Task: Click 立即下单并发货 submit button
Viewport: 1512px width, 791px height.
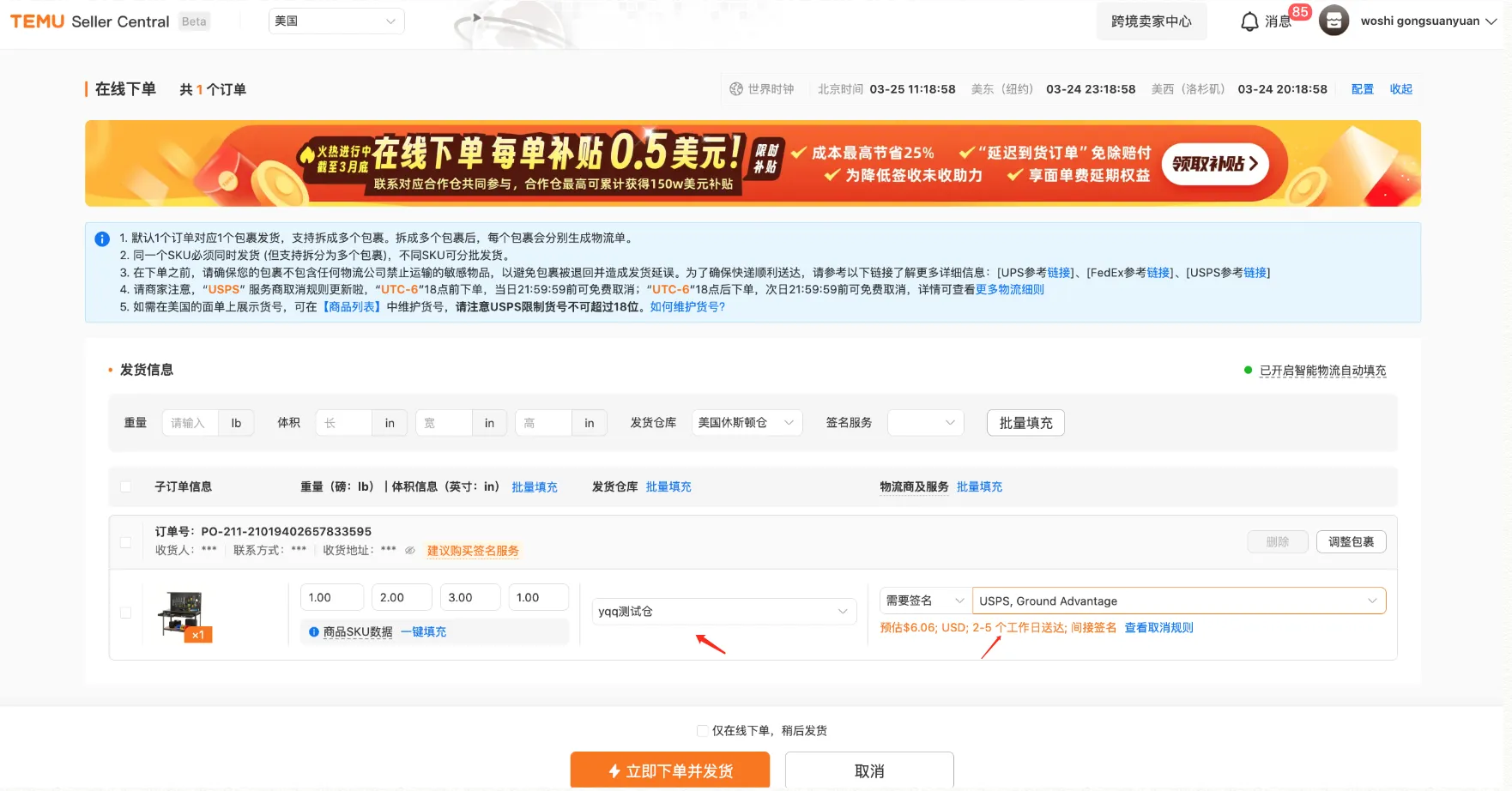Action: 669,770
